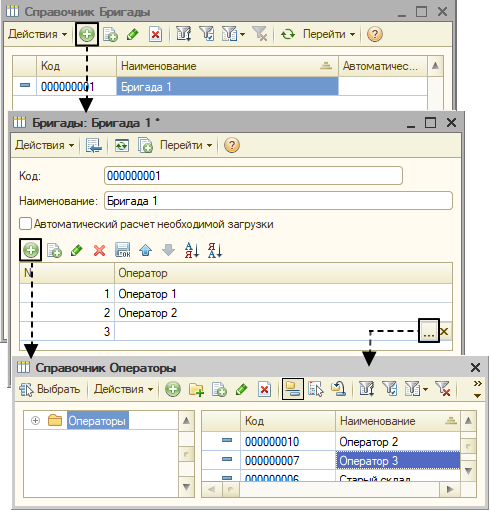Filter by current value icon in Справочник Бригады
Screen dimensions: 490x511
coord(207,34)
